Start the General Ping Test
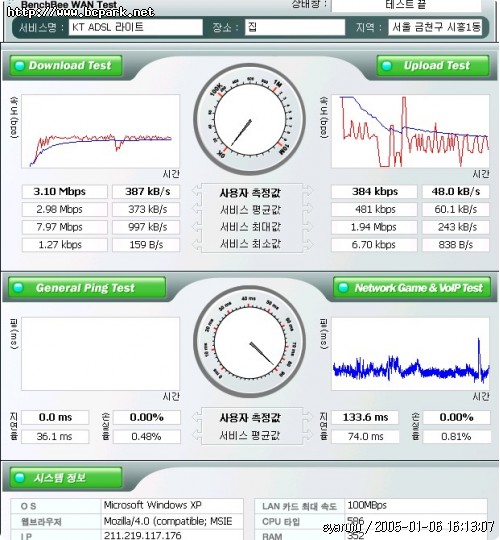 [x=87, y=288]
